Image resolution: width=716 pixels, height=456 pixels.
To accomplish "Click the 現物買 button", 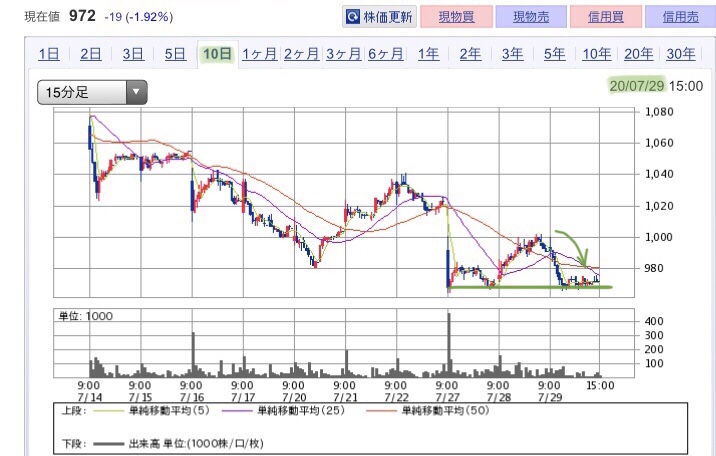I will [x=456, y=17].
